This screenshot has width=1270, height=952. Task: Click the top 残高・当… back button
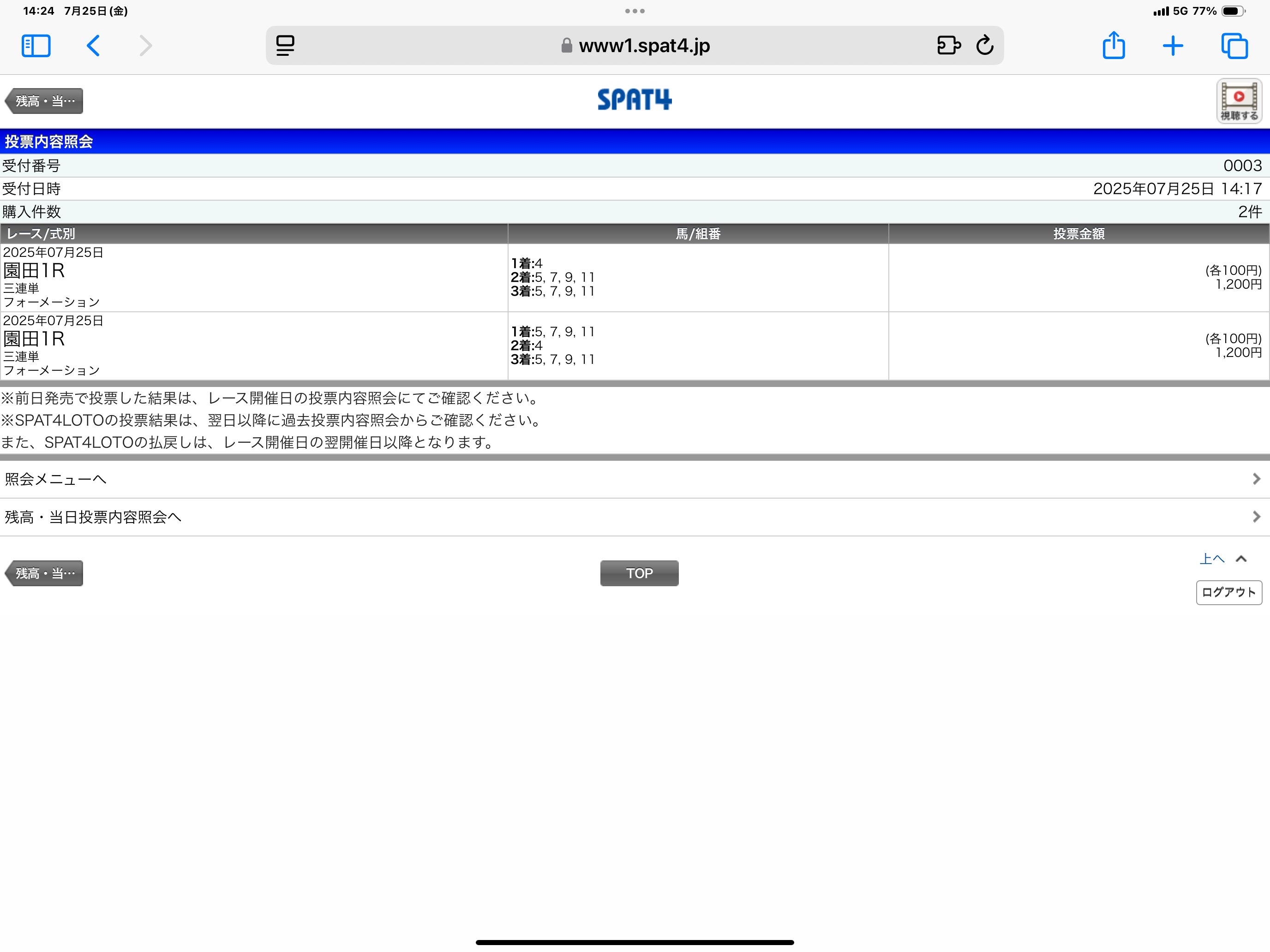(45, 101)
